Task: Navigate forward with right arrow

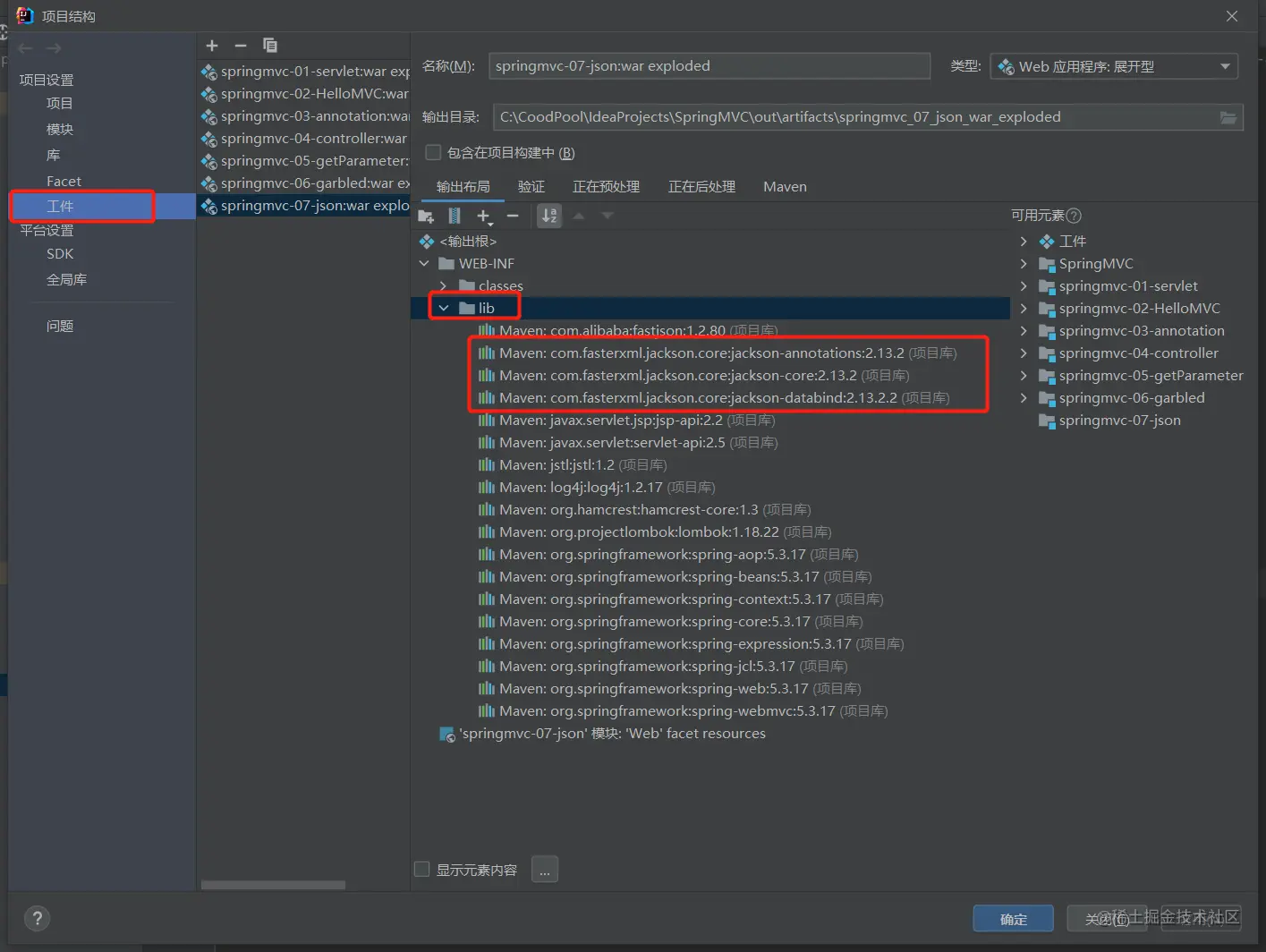Action: (55, 48)
